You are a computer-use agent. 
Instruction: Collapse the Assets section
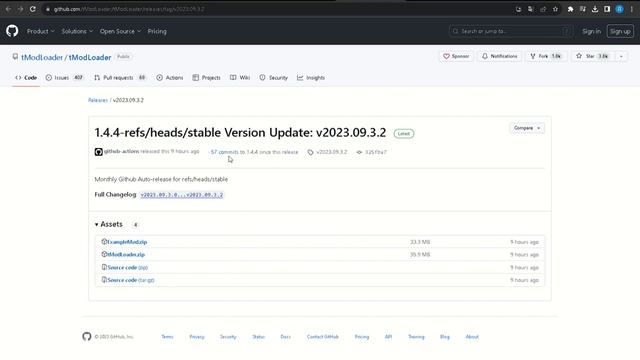pos(109,224)
